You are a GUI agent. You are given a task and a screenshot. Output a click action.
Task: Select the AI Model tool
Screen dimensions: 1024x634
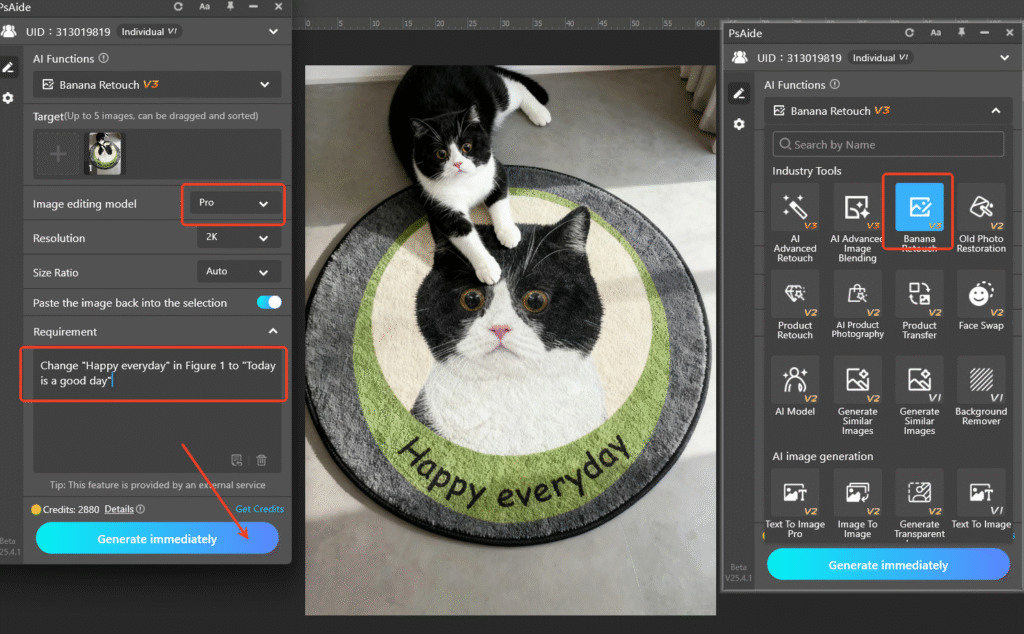pyautogui.click(x=795, y=388)
